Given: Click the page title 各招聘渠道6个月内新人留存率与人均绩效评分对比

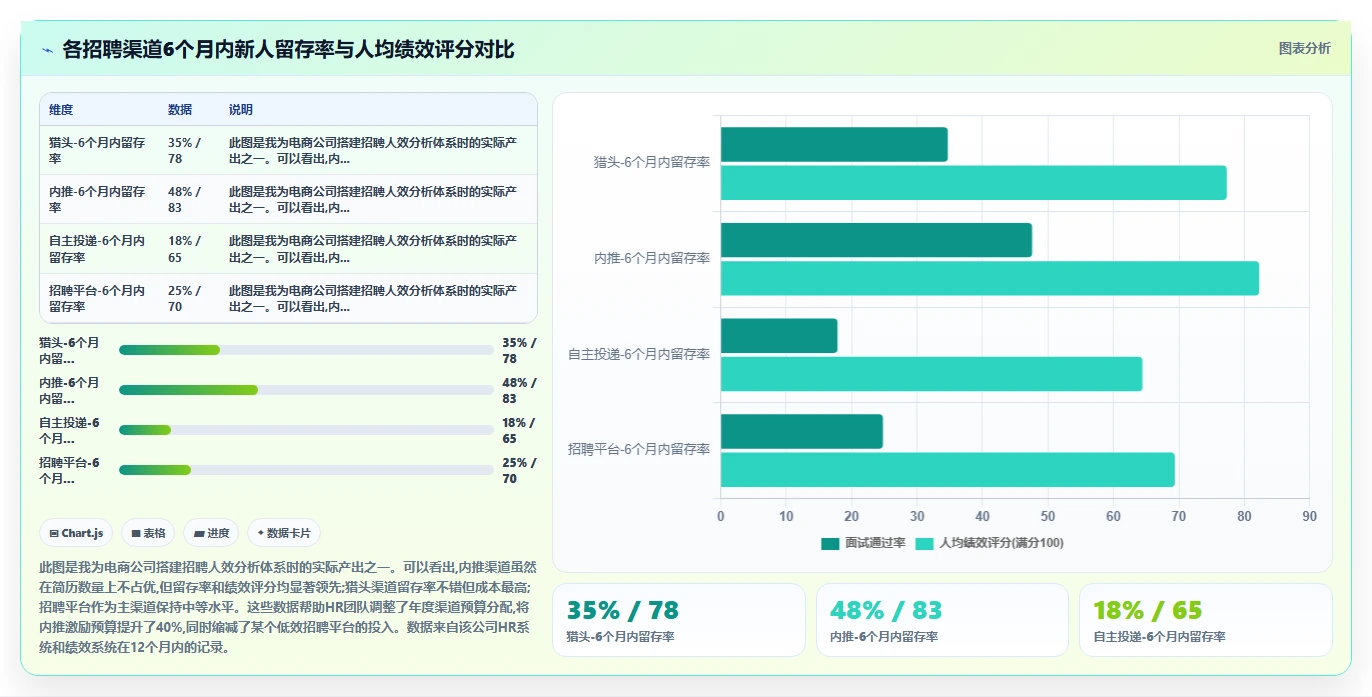Looking at the screenshot, I should pyautogui.click(x=288, y=49).
